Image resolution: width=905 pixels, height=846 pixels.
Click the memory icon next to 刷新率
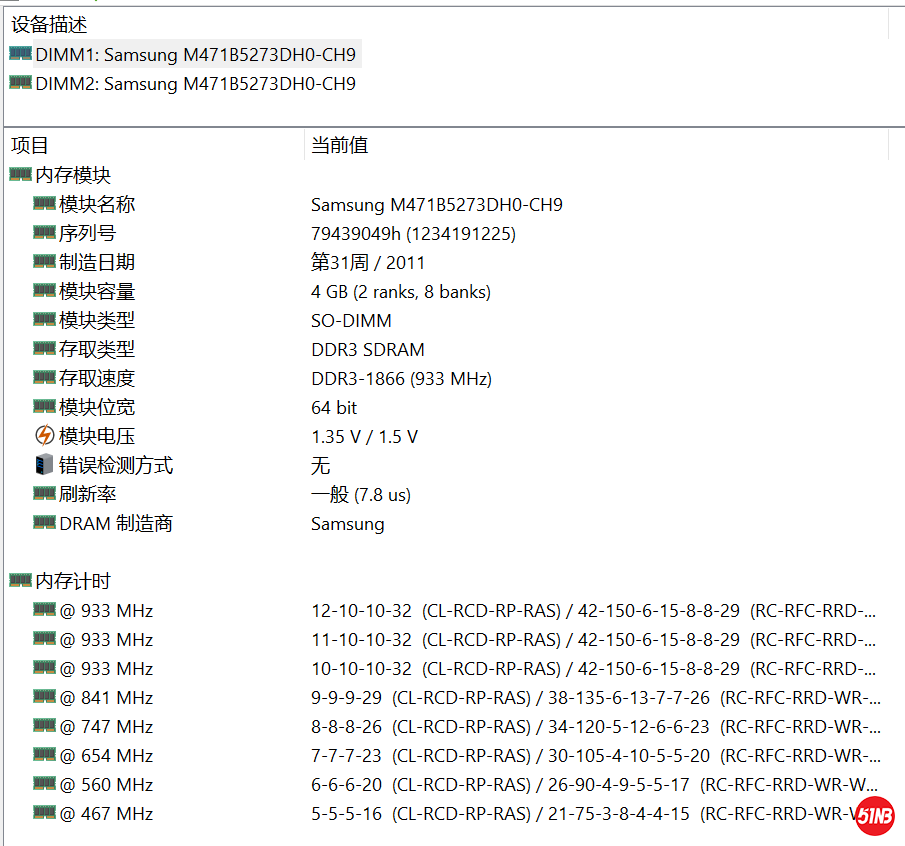coord(43,494)
